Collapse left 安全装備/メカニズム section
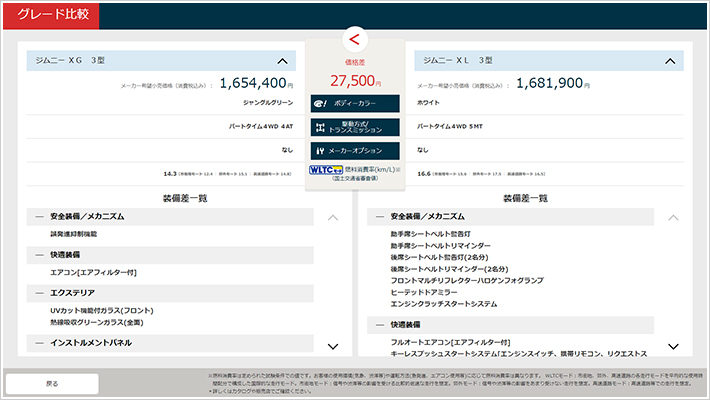Screen dimensions: 710x400 pyautogui.click(x=170, y=217)
